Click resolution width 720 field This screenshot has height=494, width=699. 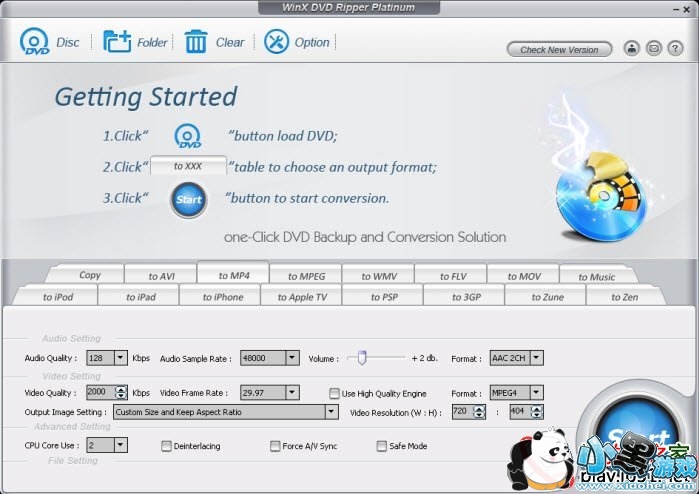pyautogui.click(x=462, y=412)
